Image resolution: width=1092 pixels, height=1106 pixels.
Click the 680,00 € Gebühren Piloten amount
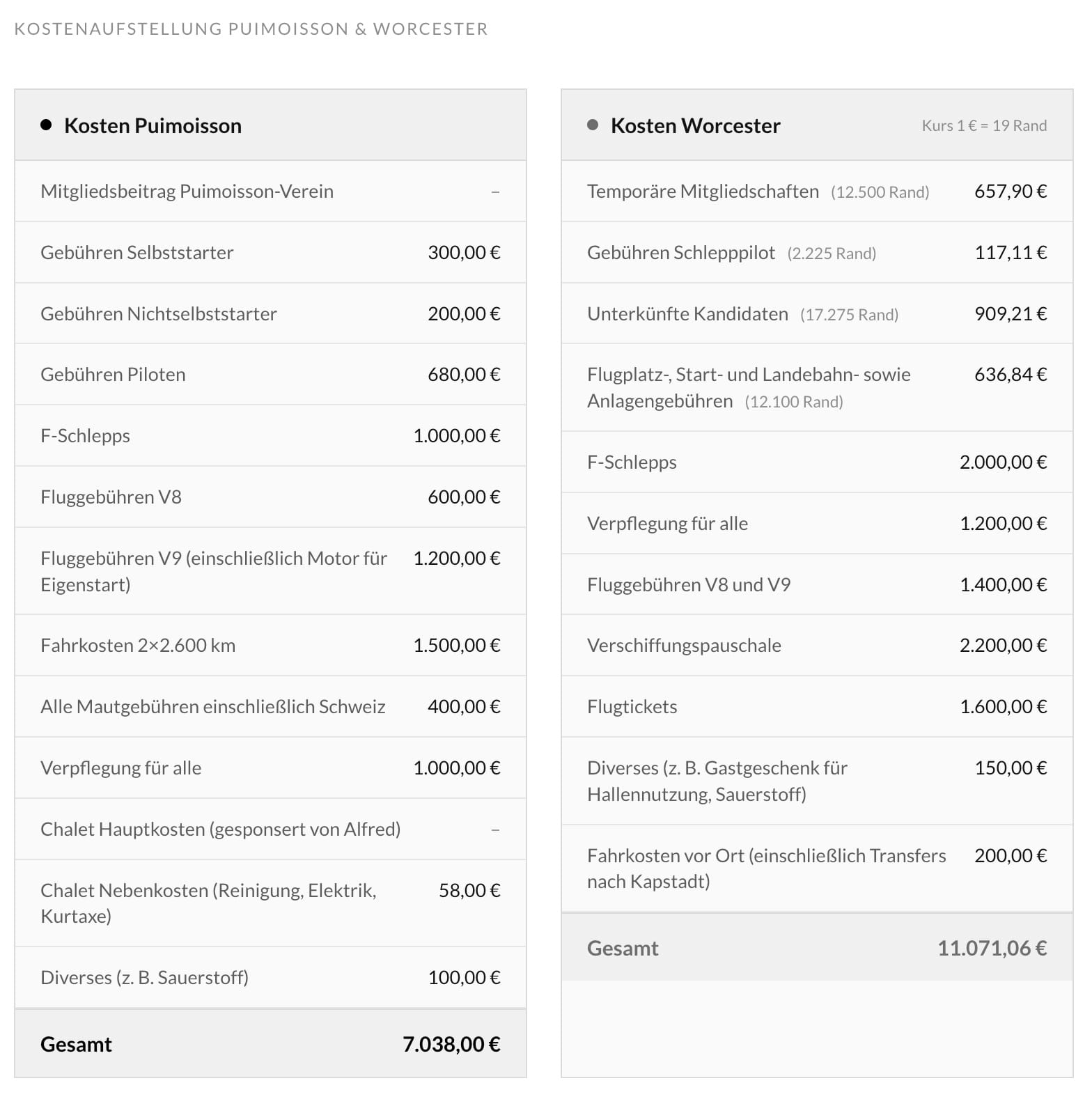coord(464,375)
